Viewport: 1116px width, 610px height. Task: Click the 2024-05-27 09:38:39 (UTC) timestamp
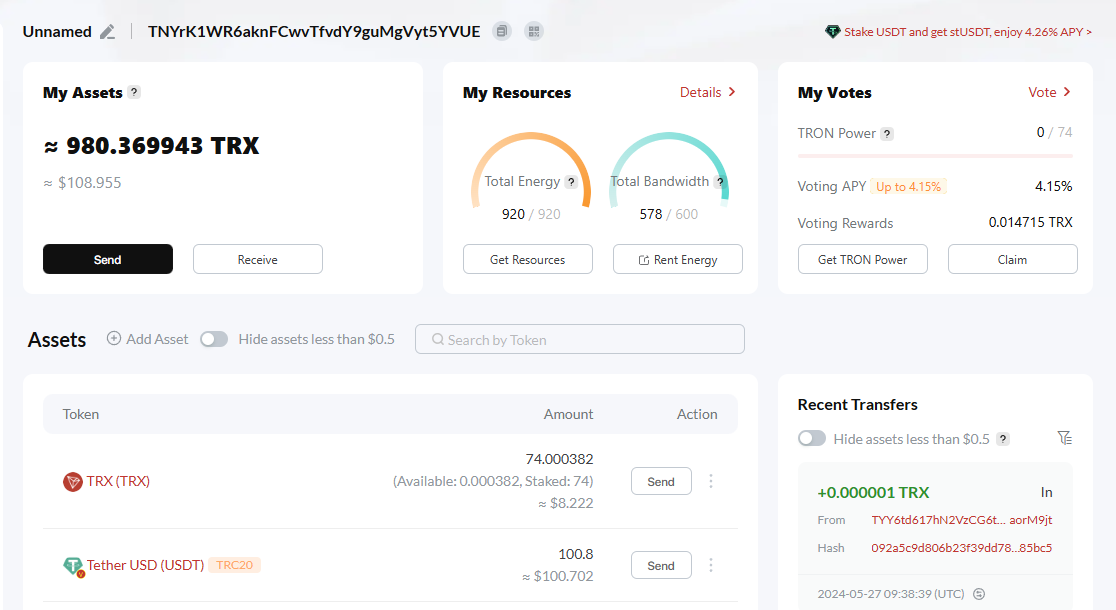(890, 594)
